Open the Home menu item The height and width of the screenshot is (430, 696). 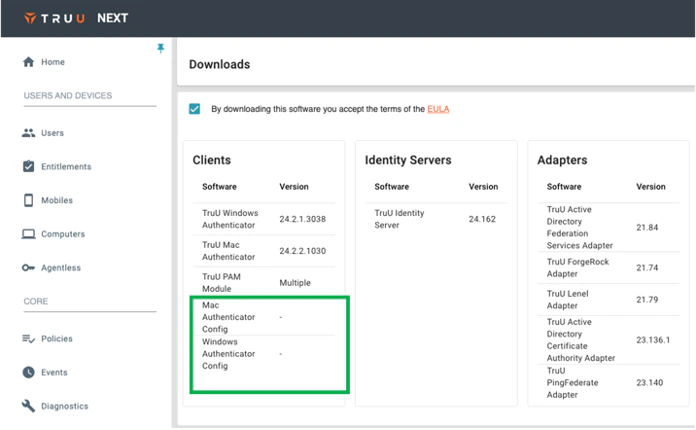(53, 62)
